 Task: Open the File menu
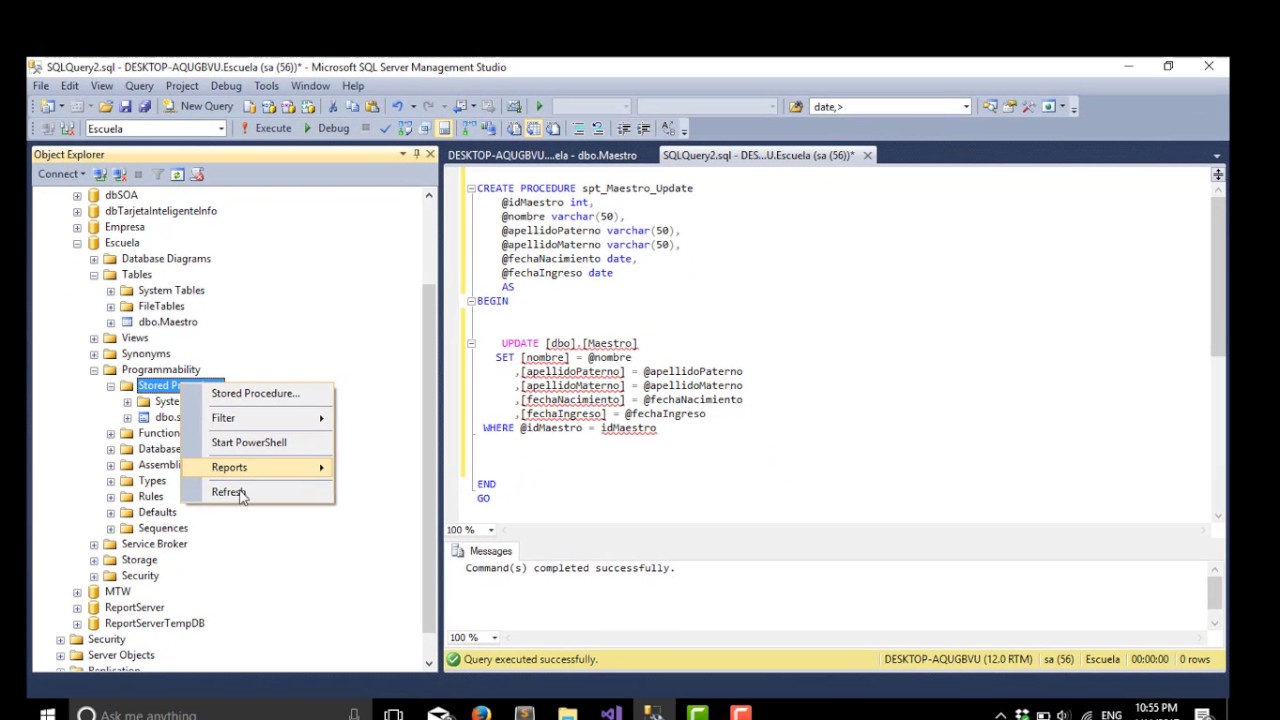click(41, 86)
